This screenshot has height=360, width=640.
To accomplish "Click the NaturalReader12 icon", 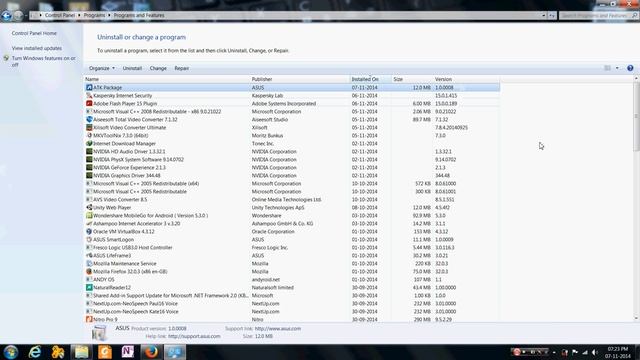I will (89, 287).
